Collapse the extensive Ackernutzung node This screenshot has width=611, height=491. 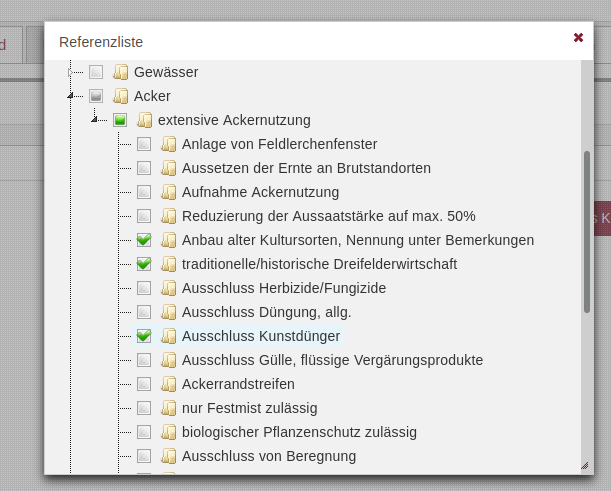coord(94,120)
